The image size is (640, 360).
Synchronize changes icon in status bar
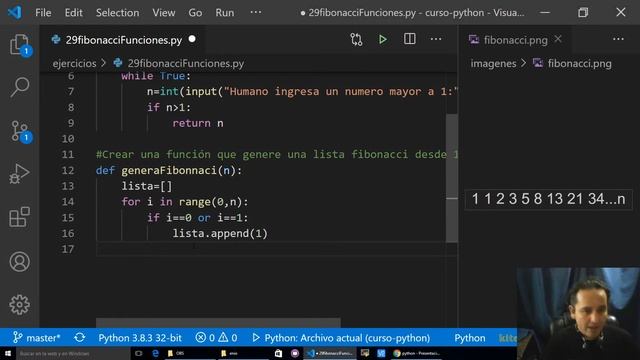[x=80, y=338]
